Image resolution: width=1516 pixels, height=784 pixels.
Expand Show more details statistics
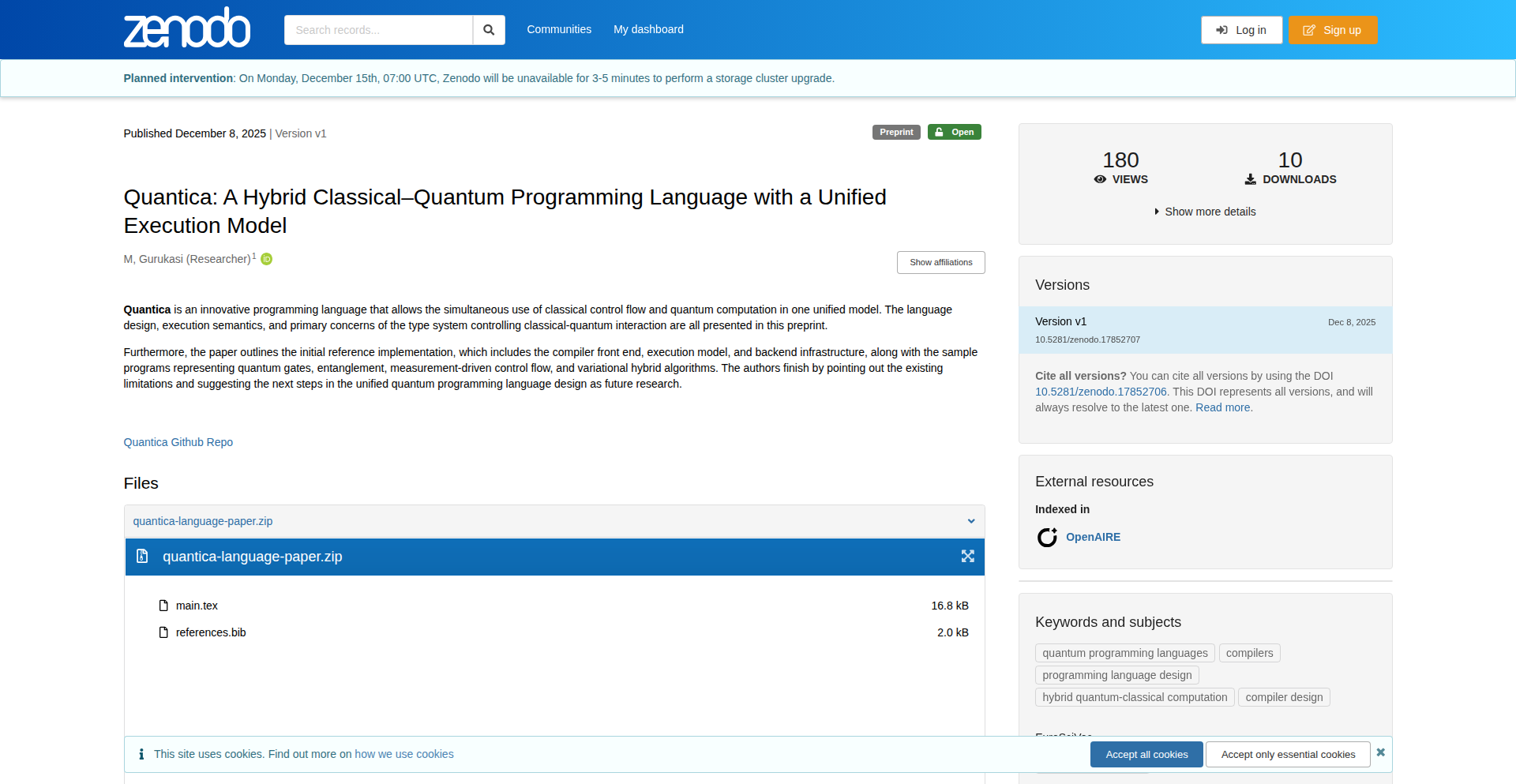1205,212
